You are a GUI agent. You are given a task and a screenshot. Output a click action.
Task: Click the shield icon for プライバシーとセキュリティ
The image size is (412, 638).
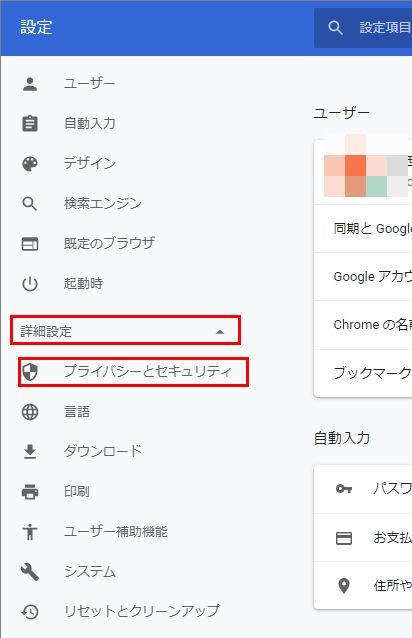point(30,371)
